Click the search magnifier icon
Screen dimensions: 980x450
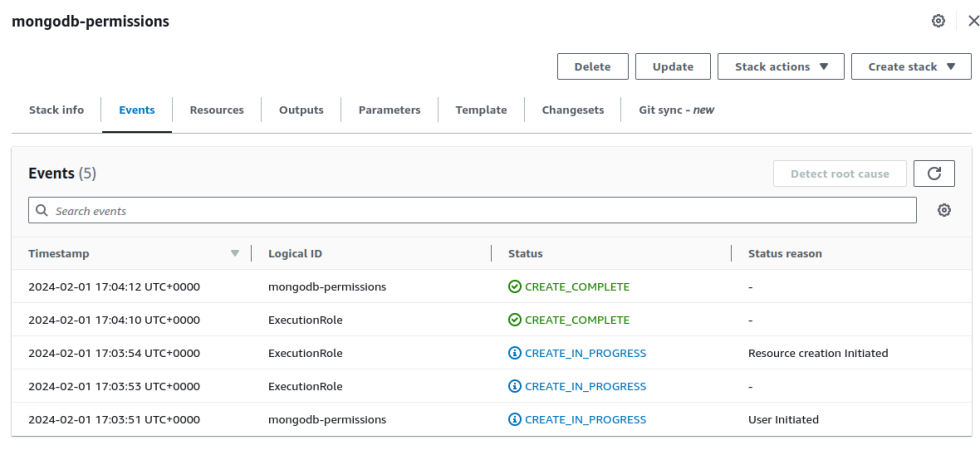click(42, 211)
